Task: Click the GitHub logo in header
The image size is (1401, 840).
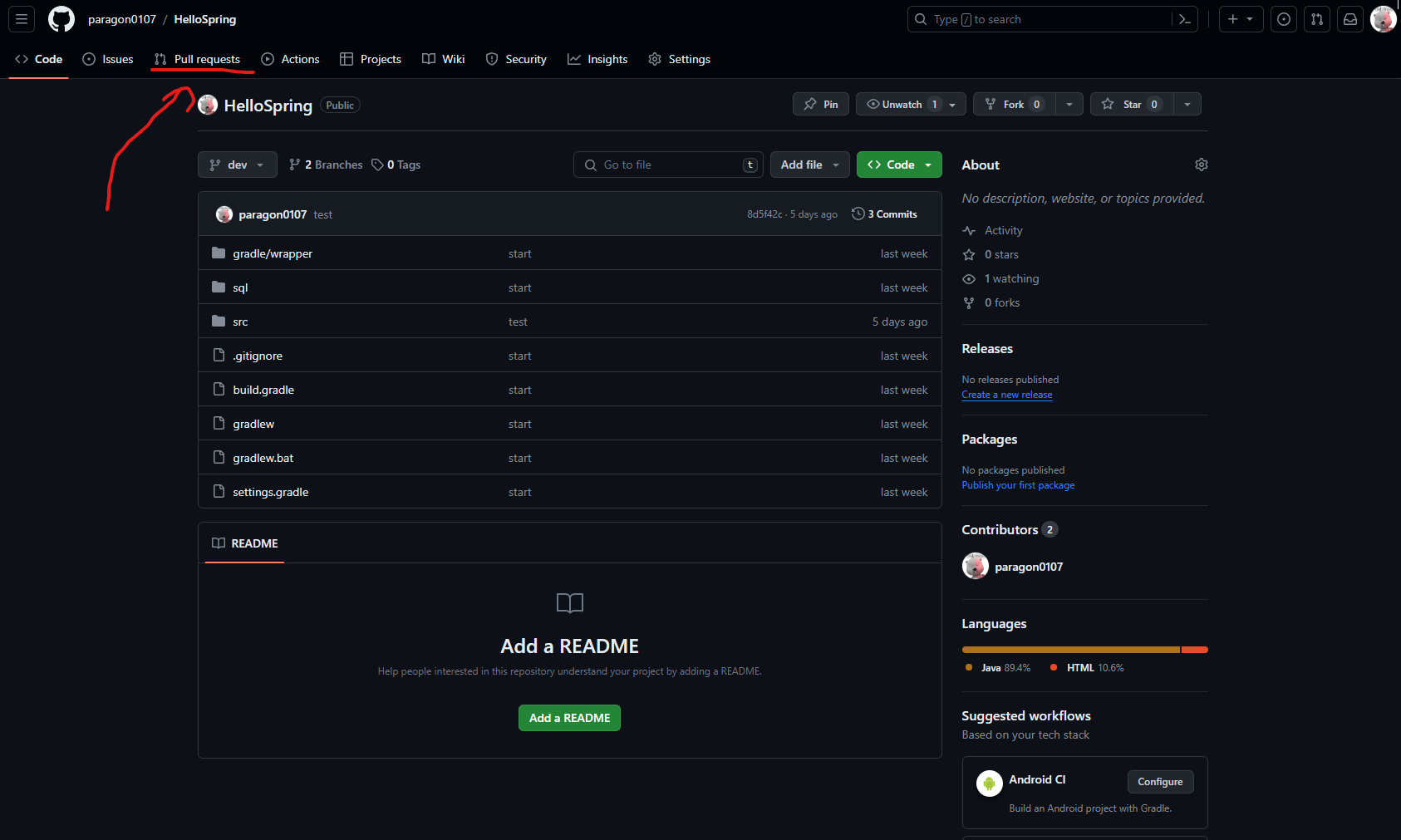Action: point(61,19)
